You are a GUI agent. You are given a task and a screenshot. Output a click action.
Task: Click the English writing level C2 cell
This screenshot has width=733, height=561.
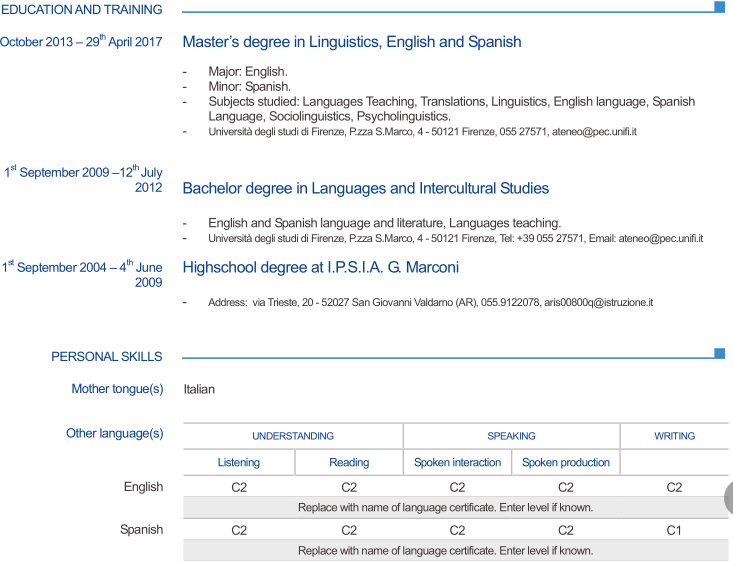tap(674, 487)
